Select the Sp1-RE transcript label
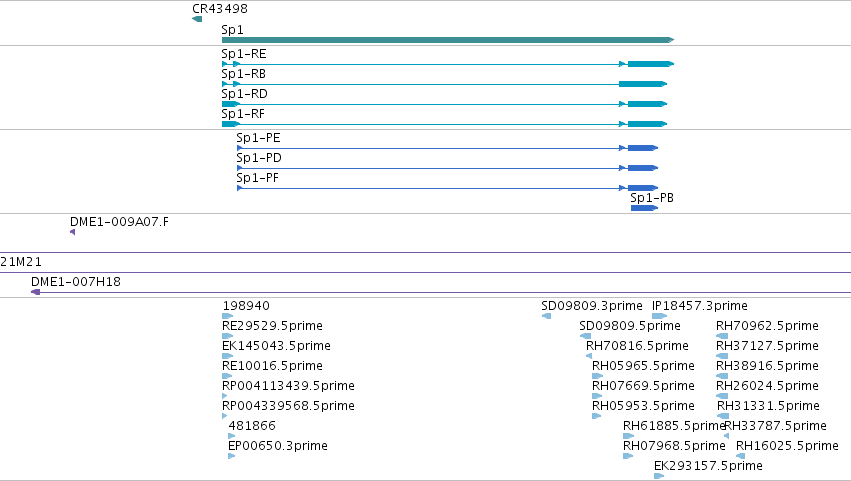Viewport: 851px width, 481px height. coord(244,54)
